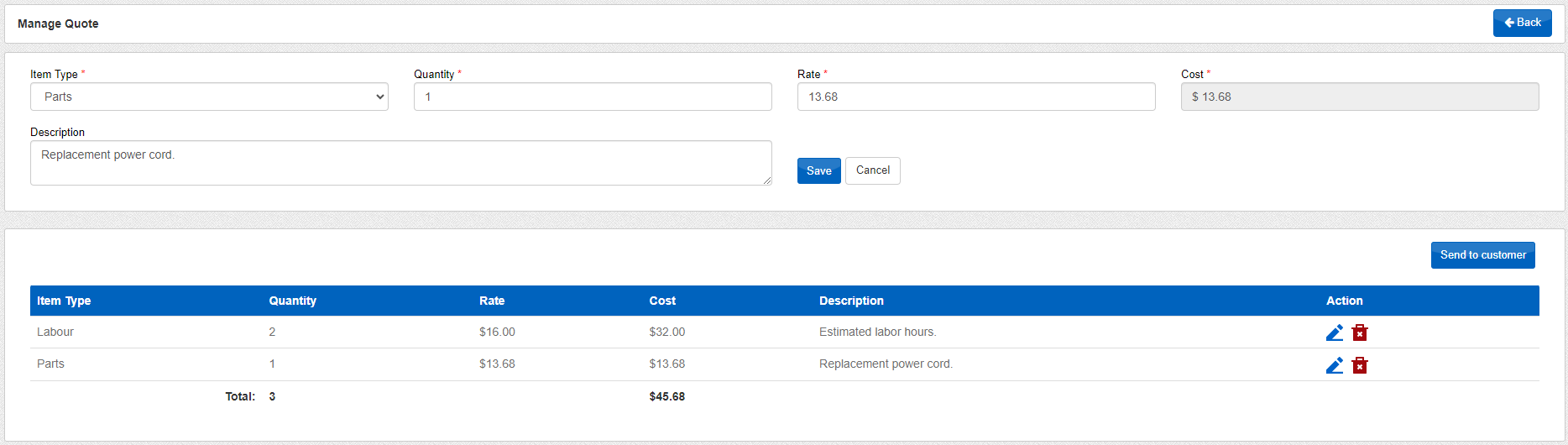
Task: Click the Item Type column header
Action: point(64,301)
